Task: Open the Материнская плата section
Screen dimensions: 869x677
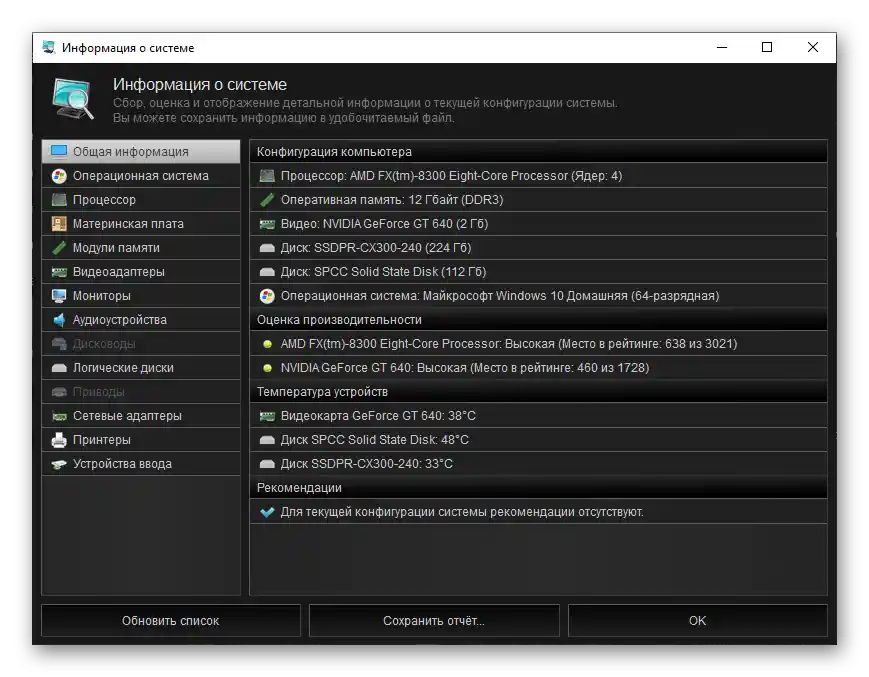Action: point(141,224)
